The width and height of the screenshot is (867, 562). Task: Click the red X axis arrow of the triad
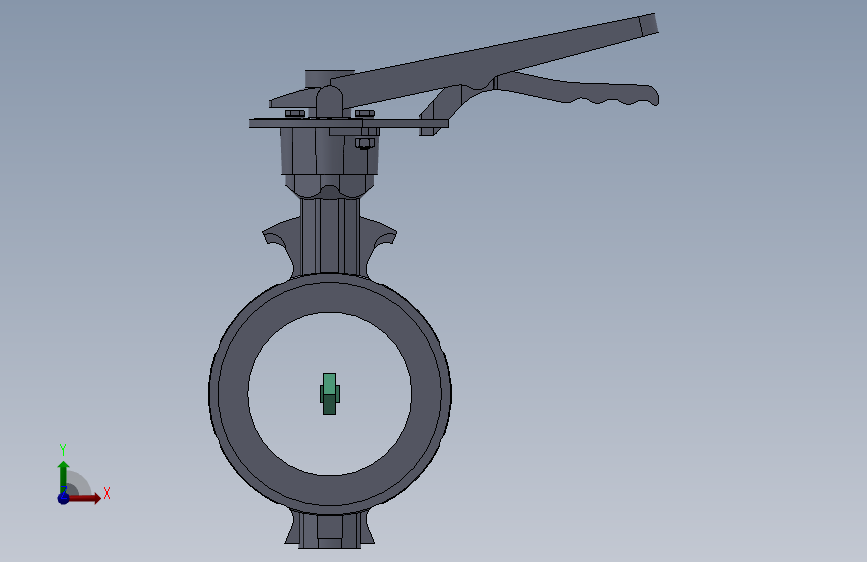click(84, 498)
